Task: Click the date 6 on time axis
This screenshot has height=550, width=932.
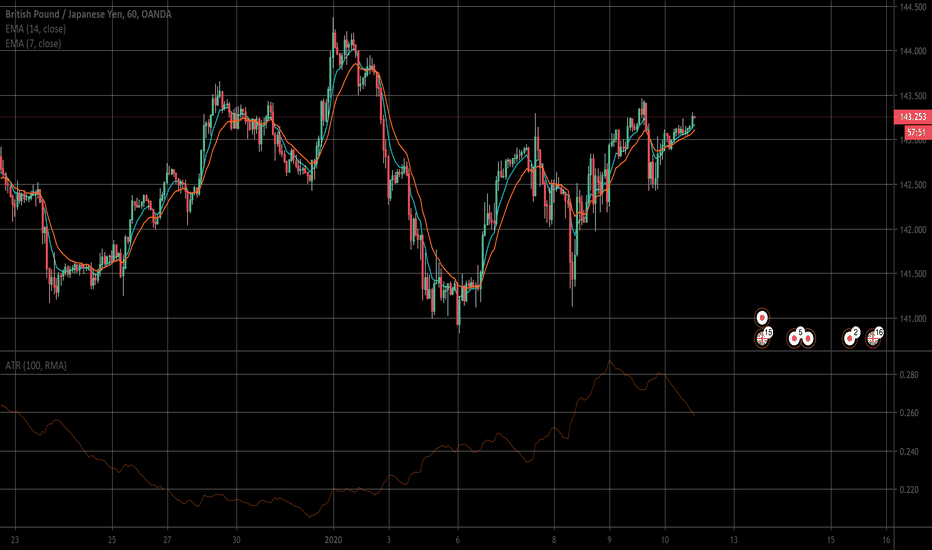Action: coord(457,538)
